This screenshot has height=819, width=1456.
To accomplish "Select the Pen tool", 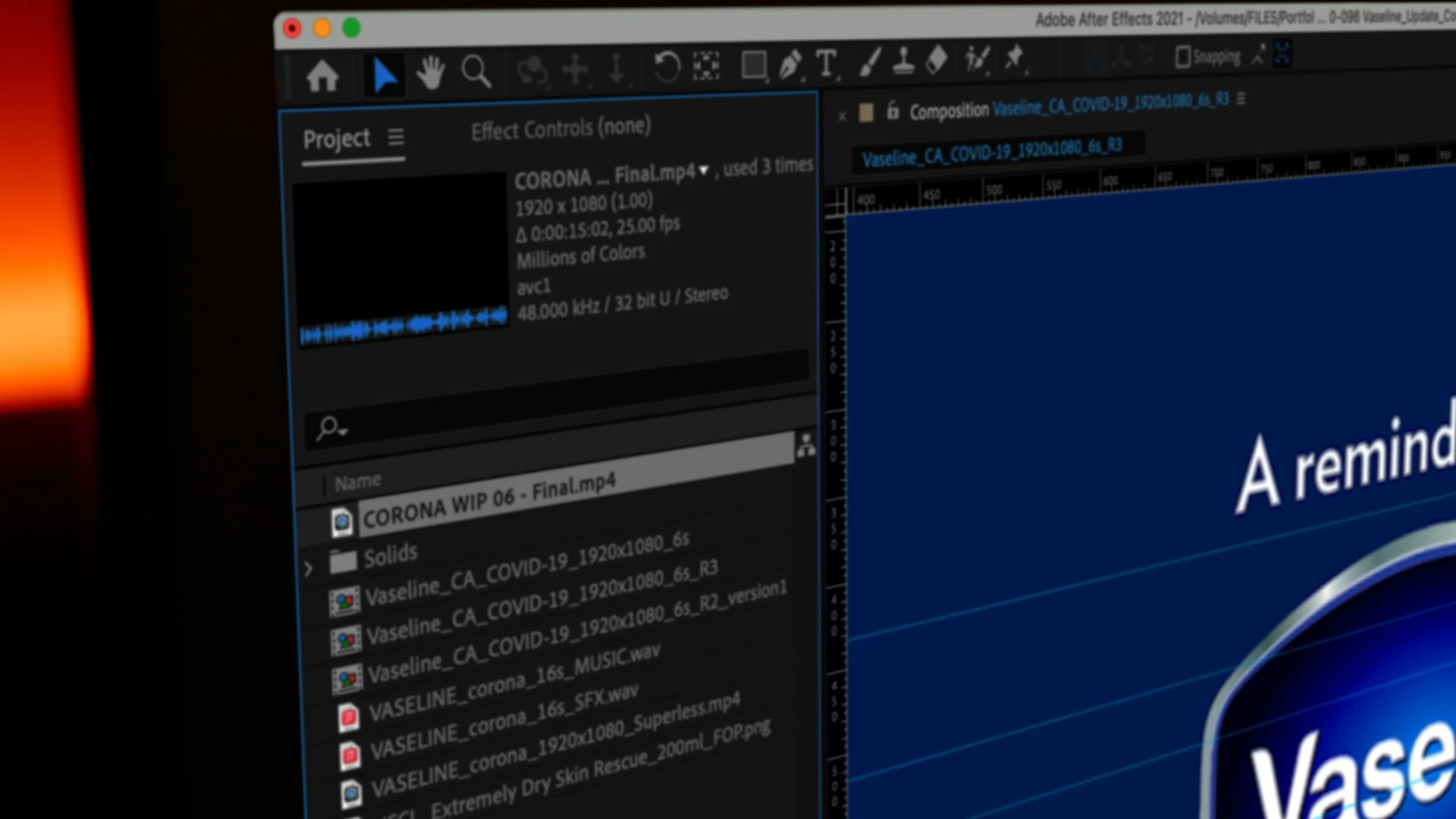I will [x=790, y=63].
